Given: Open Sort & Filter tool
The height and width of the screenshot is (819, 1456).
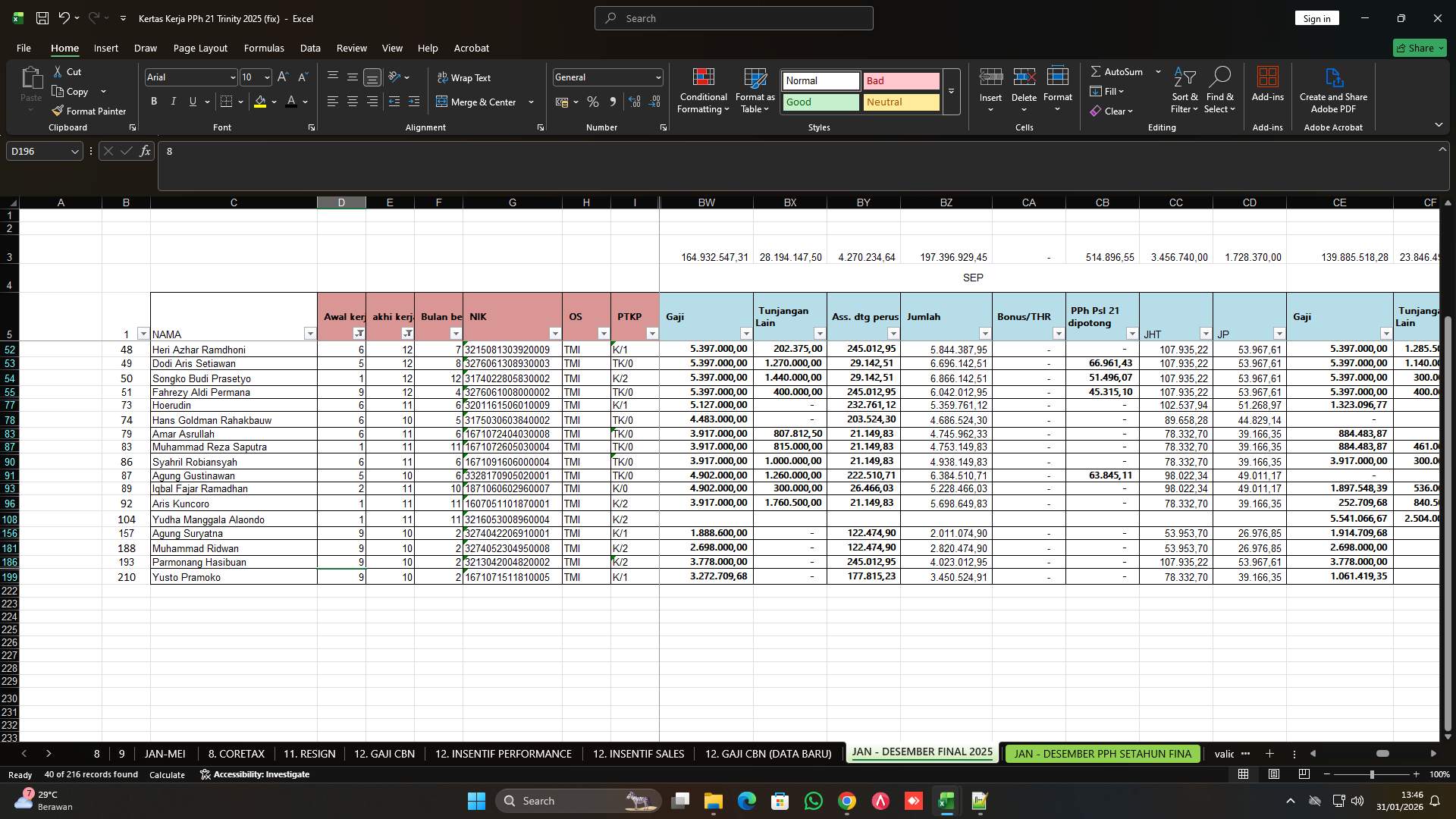Looking at the screenshot, I should click(x=1184, y=91).
